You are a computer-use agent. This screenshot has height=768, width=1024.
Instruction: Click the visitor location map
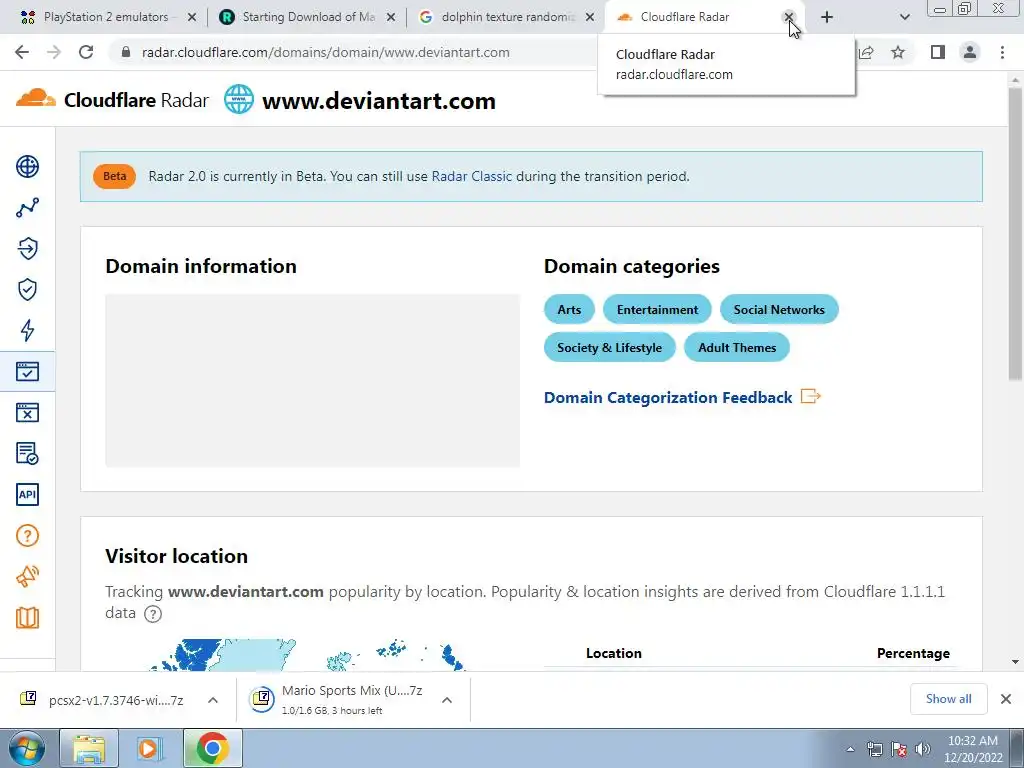307,654
